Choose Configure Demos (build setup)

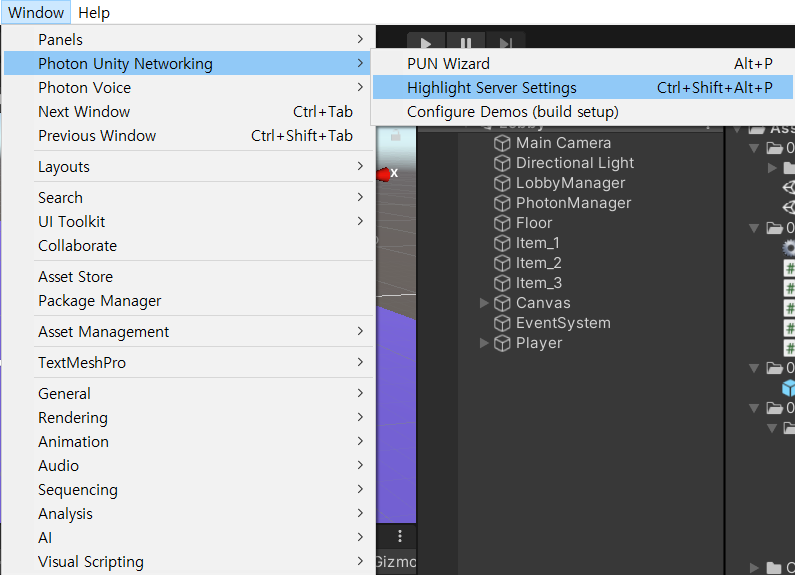[583, 112]
